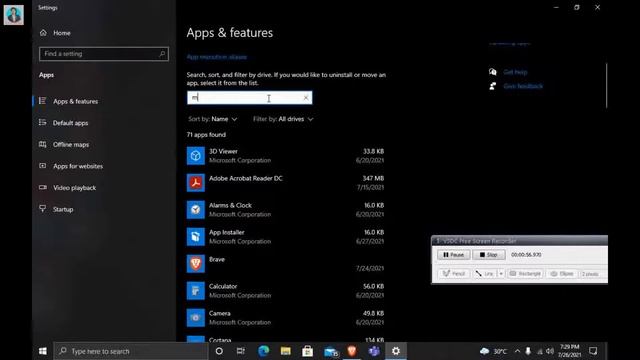Select the App Installer entry name
This screenshot has height=360, width=640.
point(227,232)
